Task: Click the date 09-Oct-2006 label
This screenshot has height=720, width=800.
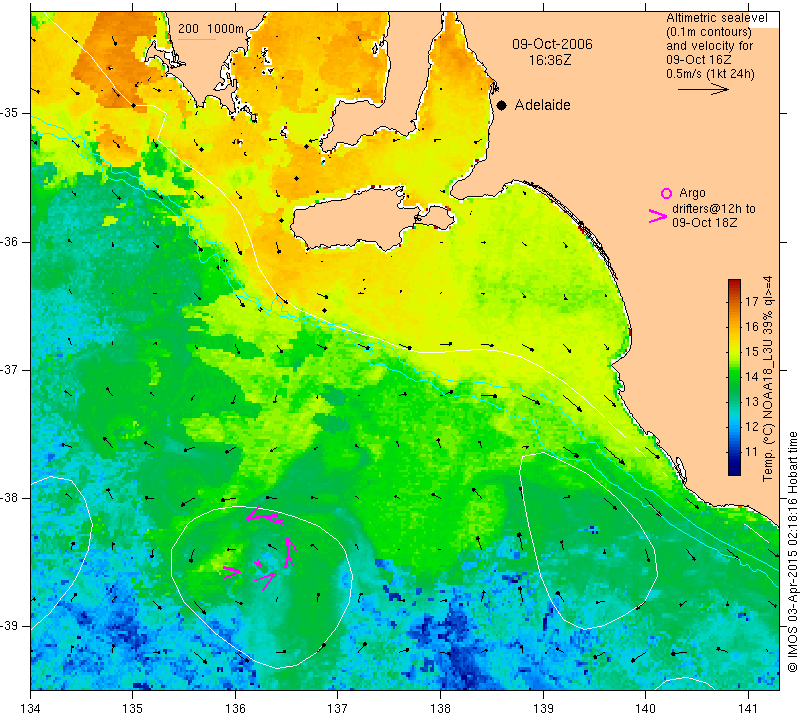Action: tap(552, 44)
